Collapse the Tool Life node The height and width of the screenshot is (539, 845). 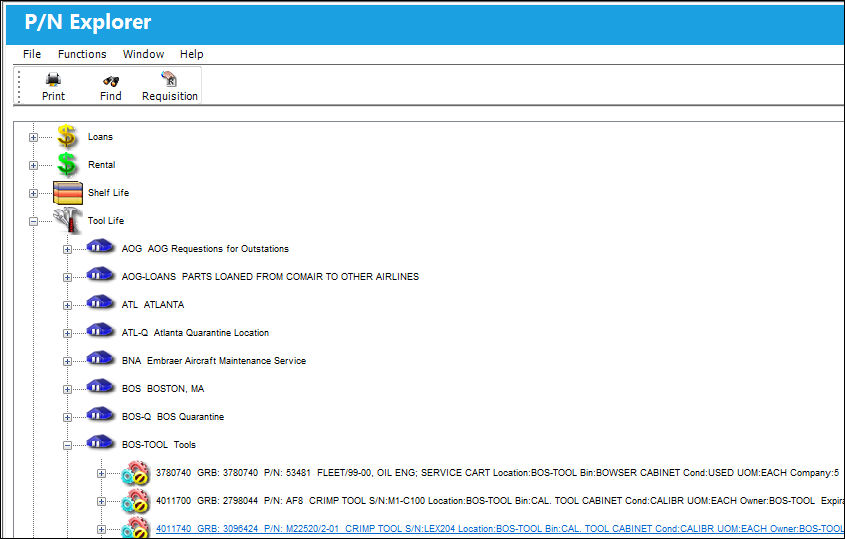click(33, 222)
